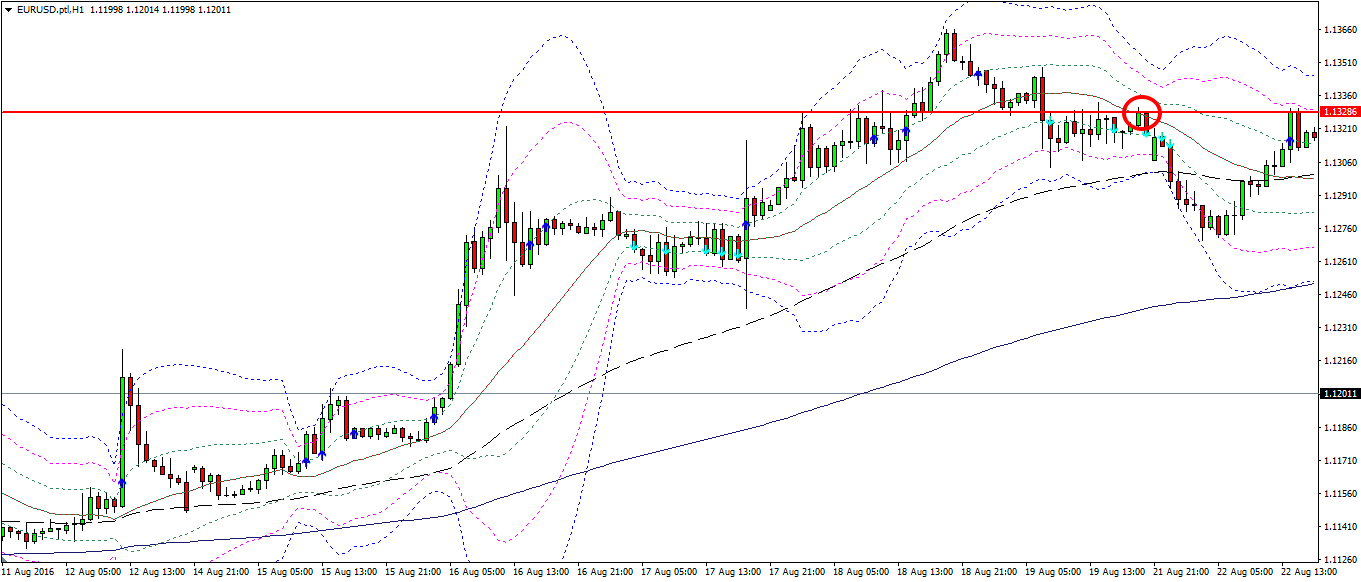Screen dimensions: 1361x582
Task: Click the 1.11410 price axis label
Action: (1339, 526)
